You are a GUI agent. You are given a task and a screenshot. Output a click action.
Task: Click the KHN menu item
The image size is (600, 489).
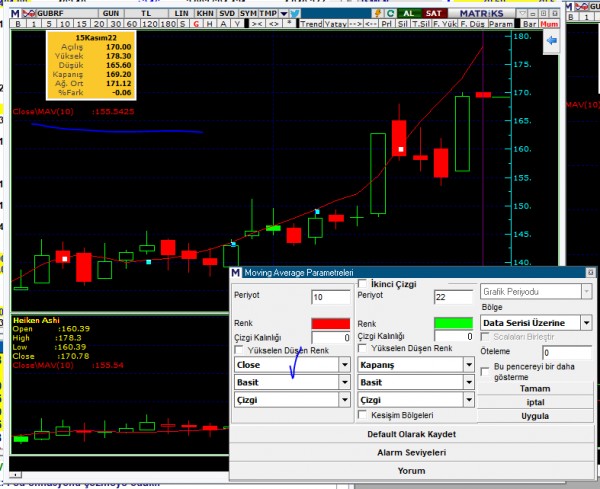(205, 13)
